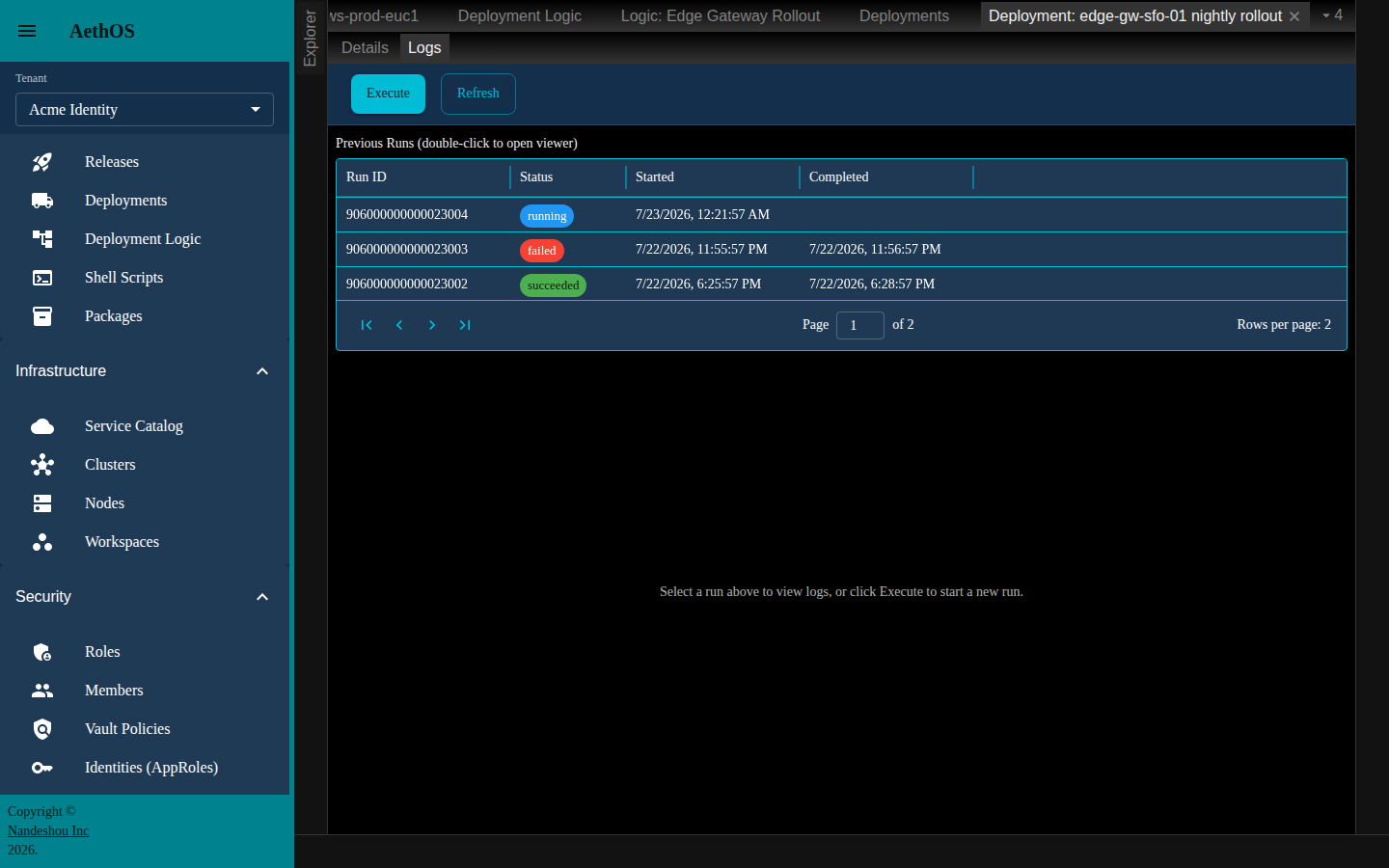Viewport: 1389px width, 868px height.
Task: Click the Rows per page: 2 label
Action: [x=1284, y=324]
